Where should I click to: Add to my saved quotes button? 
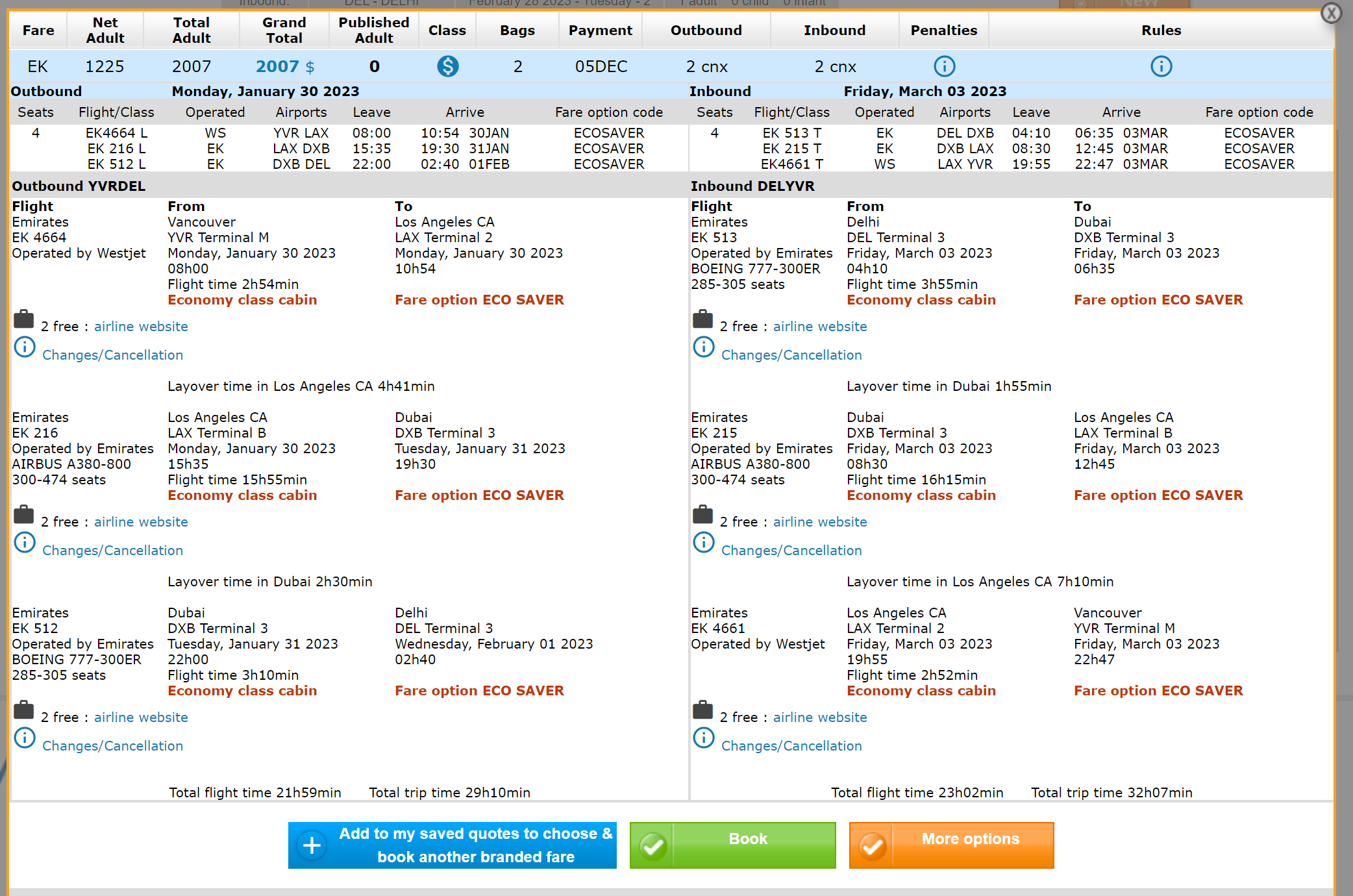475,845
